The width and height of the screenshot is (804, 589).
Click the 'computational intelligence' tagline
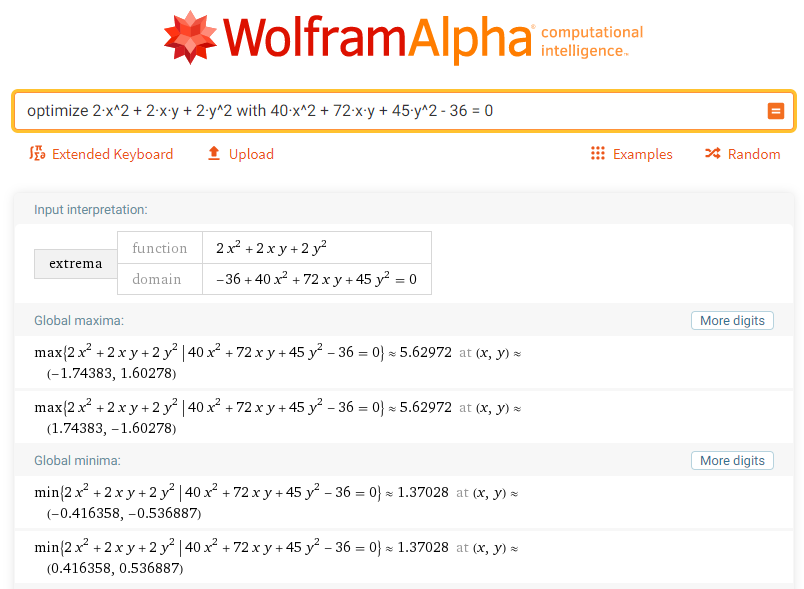pos(592,42)
